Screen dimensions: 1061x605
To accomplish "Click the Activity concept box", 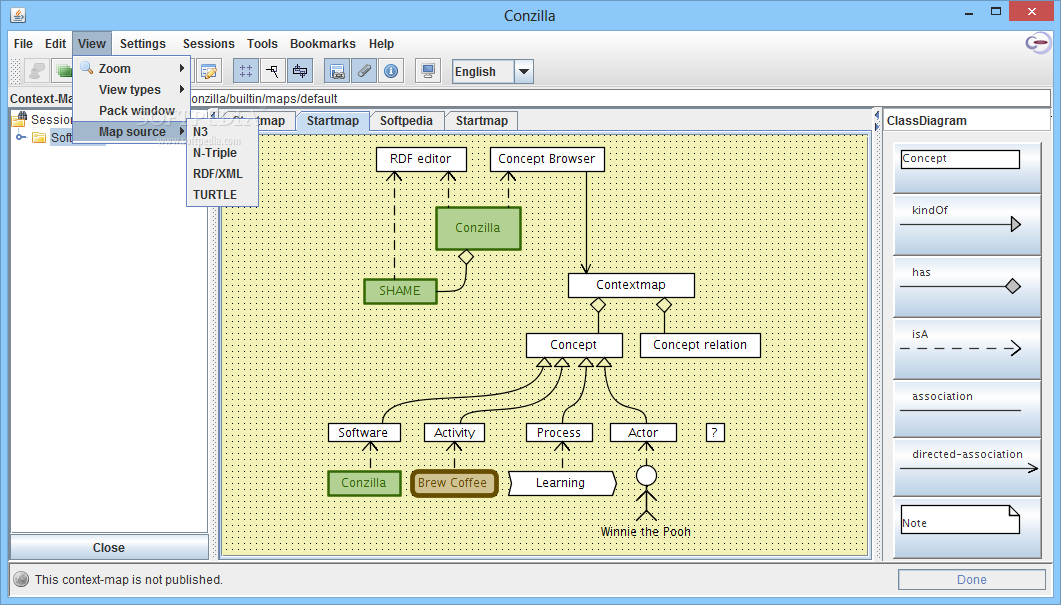I will point(454,432).
